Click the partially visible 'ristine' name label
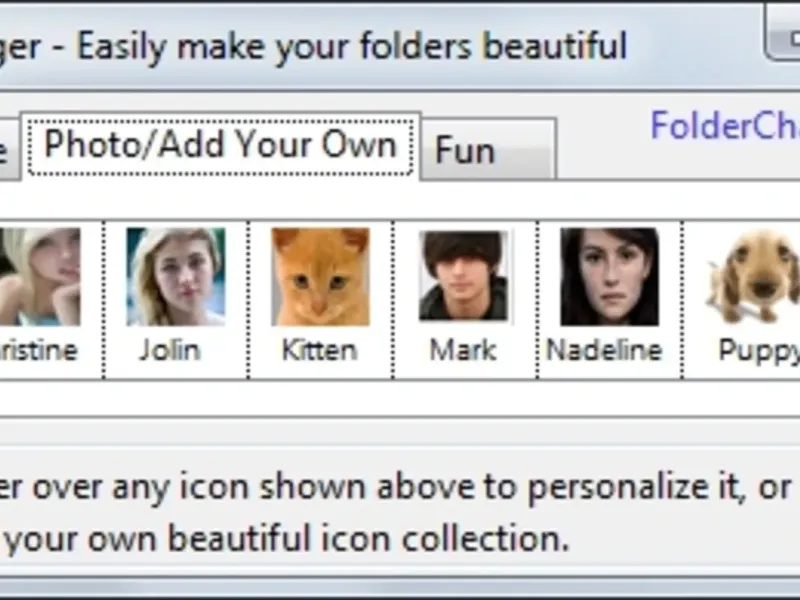The image size is (800, 600). (38, 350)
